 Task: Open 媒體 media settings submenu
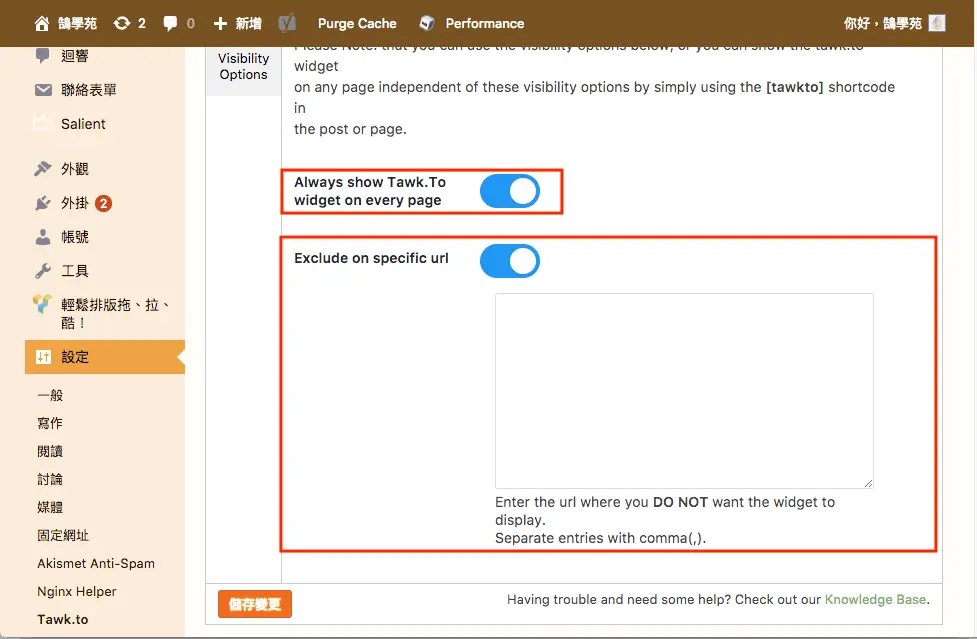(x=50, y=508)
